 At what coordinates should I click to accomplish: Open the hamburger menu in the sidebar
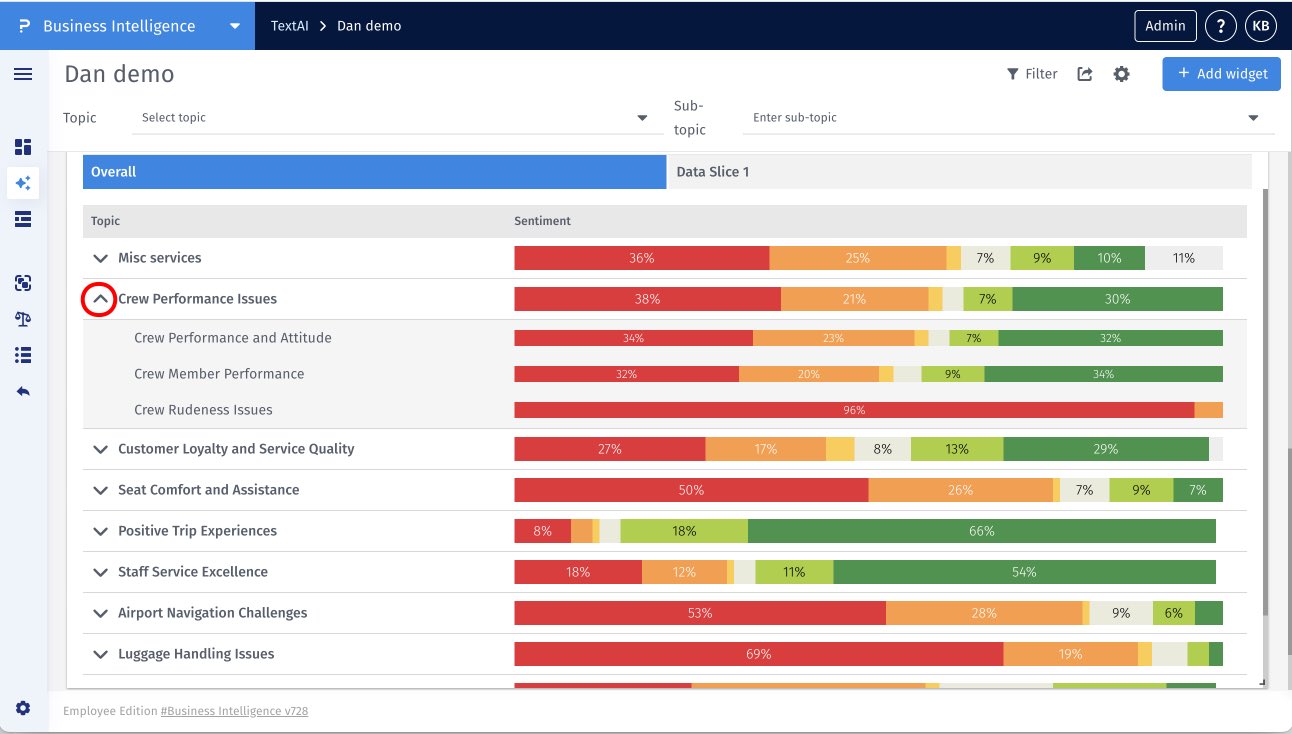coord(23,74)
